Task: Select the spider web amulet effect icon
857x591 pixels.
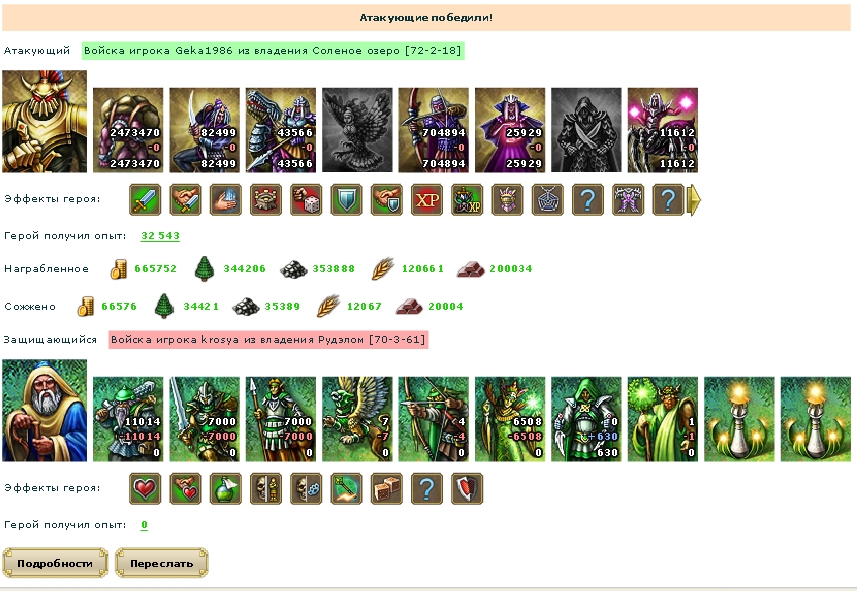Action: [548, 200]
